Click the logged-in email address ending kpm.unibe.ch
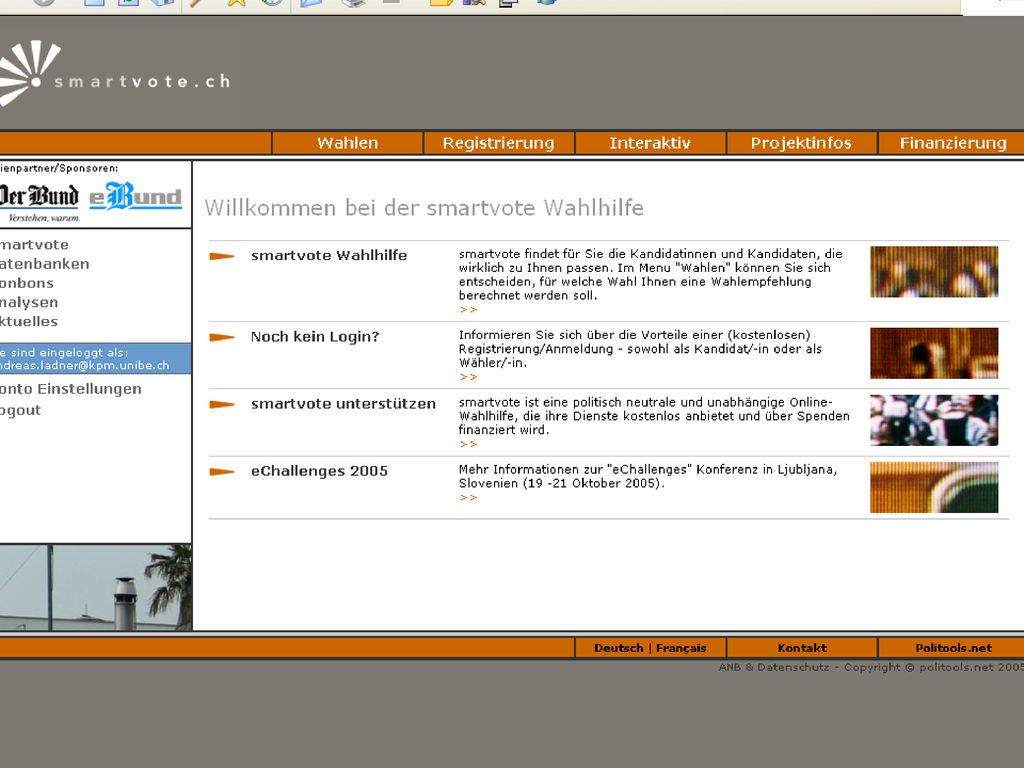The image size is (1024, 768). (x=84, y=366)
